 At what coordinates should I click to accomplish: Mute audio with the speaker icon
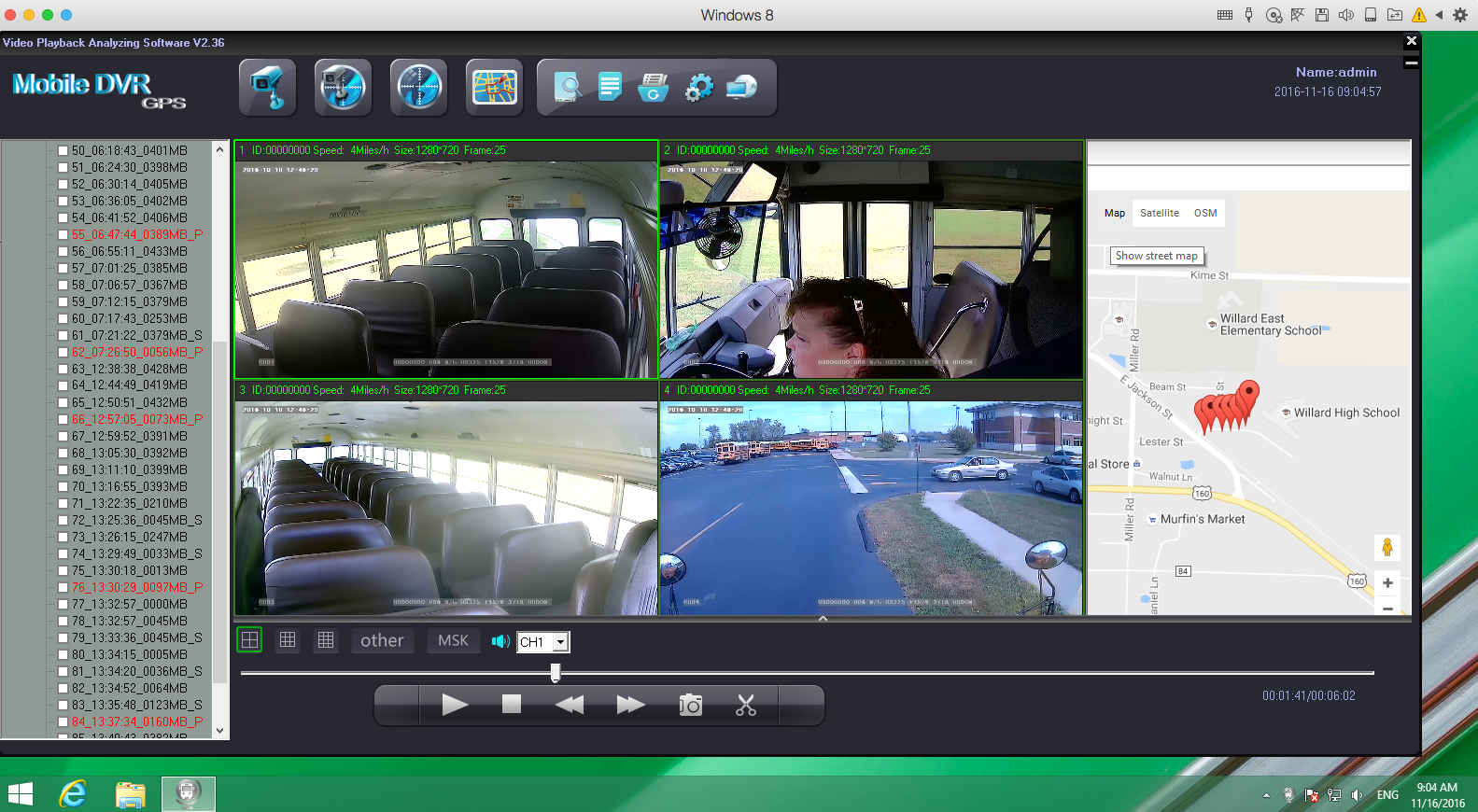(x=500, y=641)
